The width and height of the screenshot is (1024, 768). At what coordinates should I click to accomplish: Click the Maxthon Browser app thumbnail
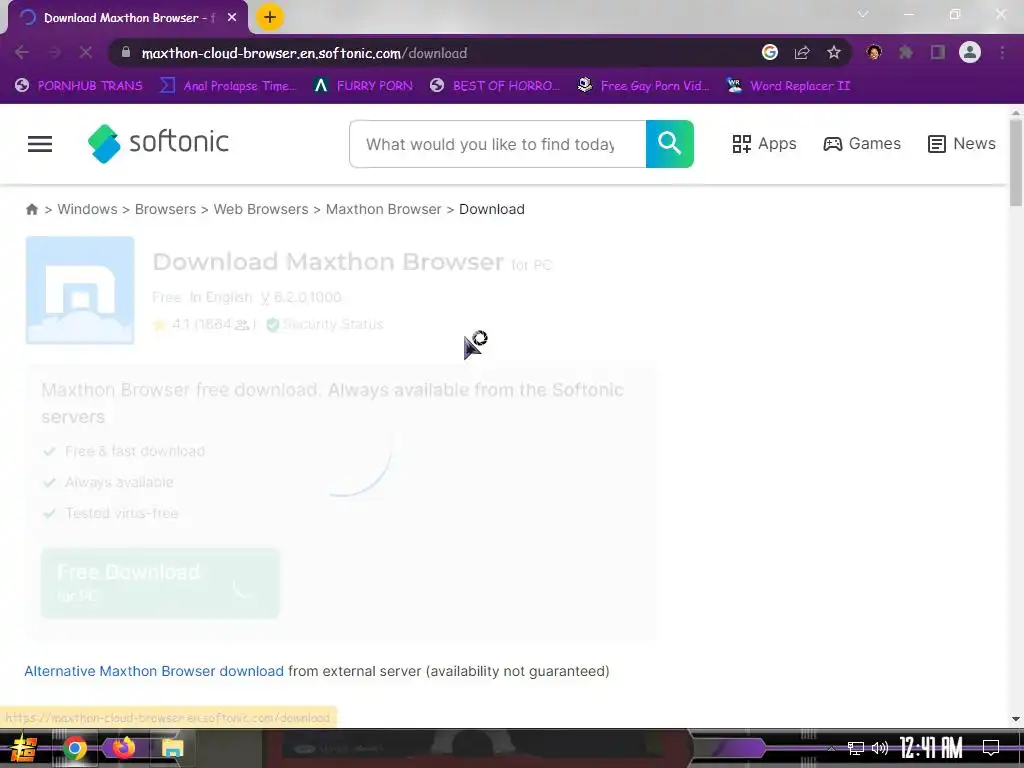80,290
